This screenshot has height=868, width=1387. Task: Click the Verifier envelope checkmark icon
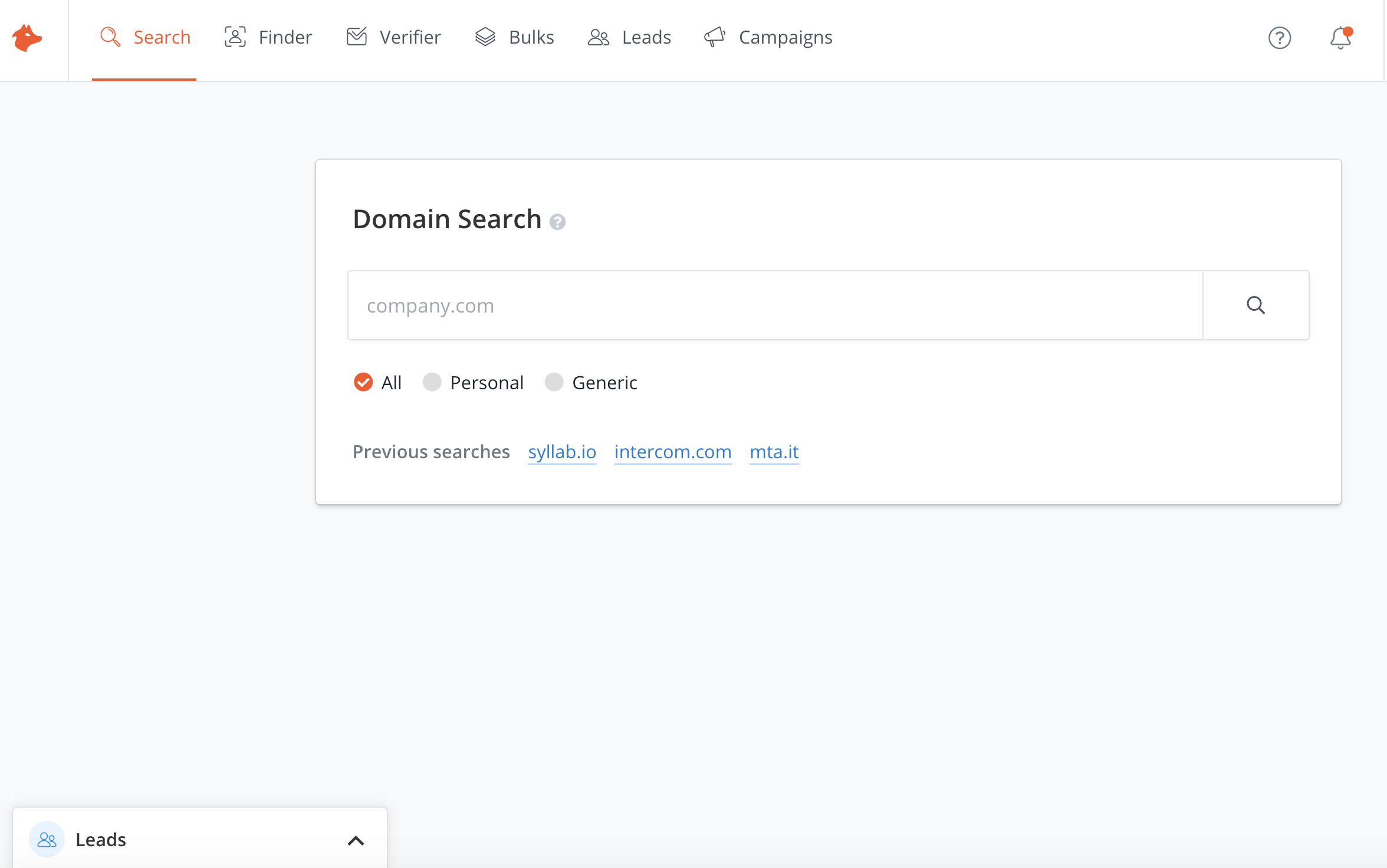coord(356,37)
